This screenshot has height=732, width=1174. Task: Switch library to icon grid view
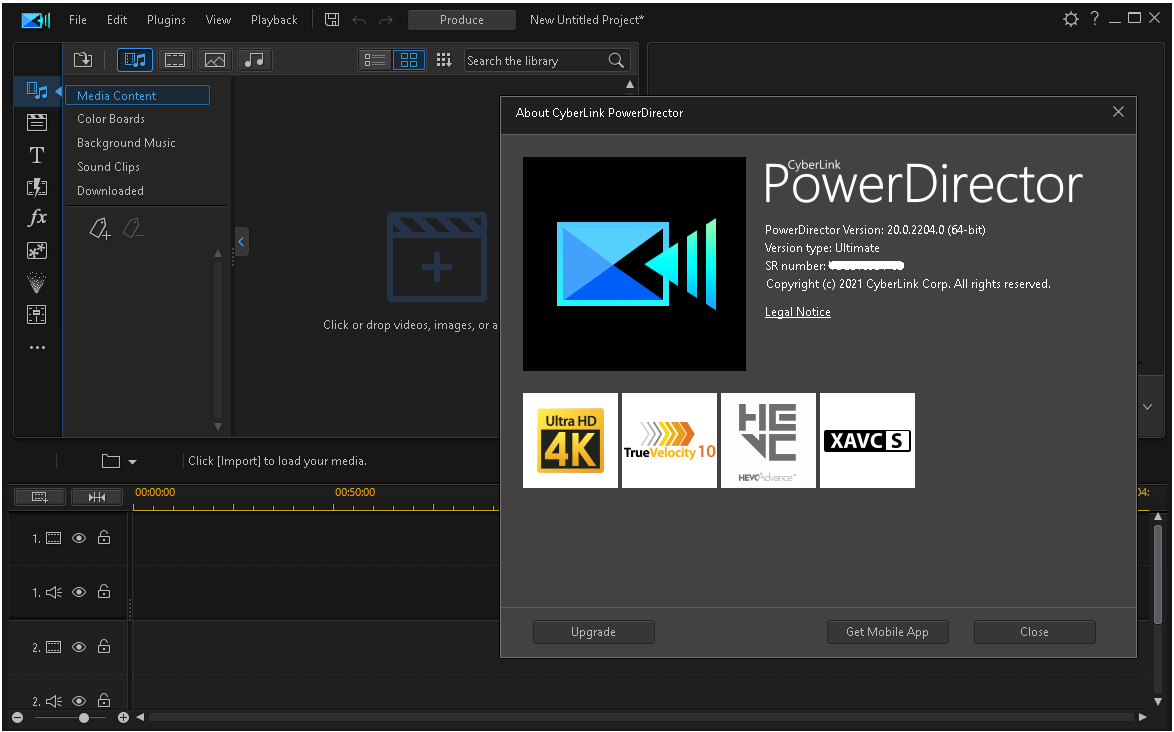[409, 60]
